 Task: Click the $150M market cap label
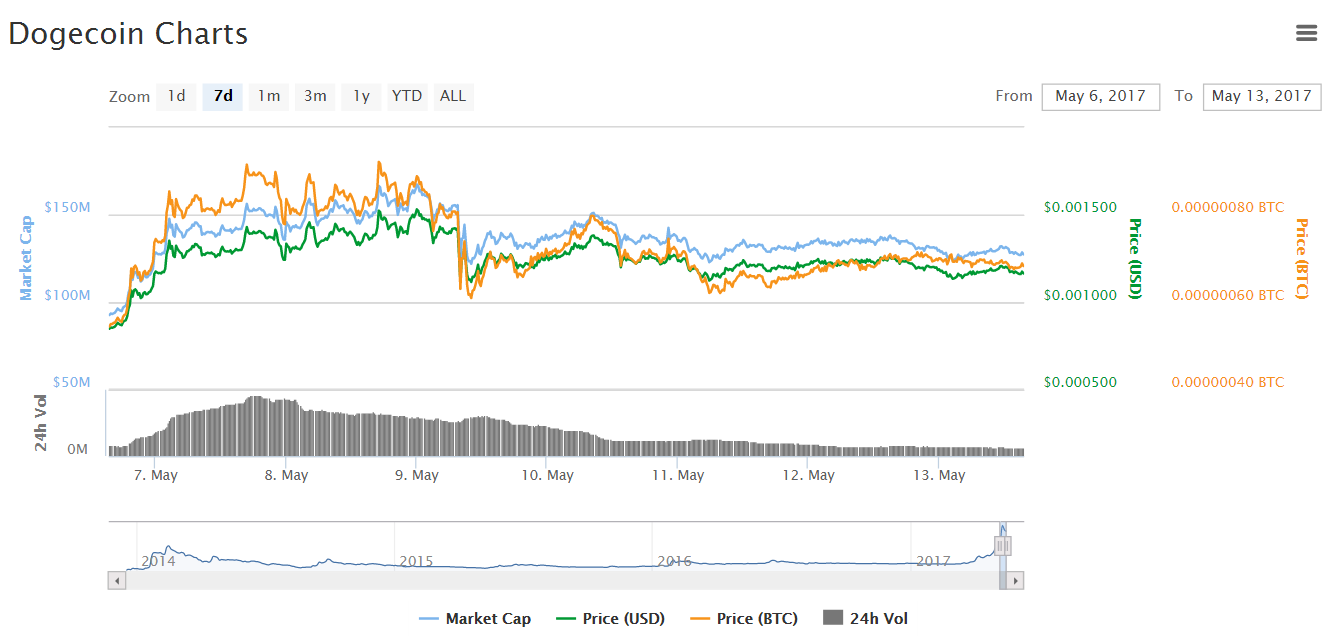click(68, 207)
